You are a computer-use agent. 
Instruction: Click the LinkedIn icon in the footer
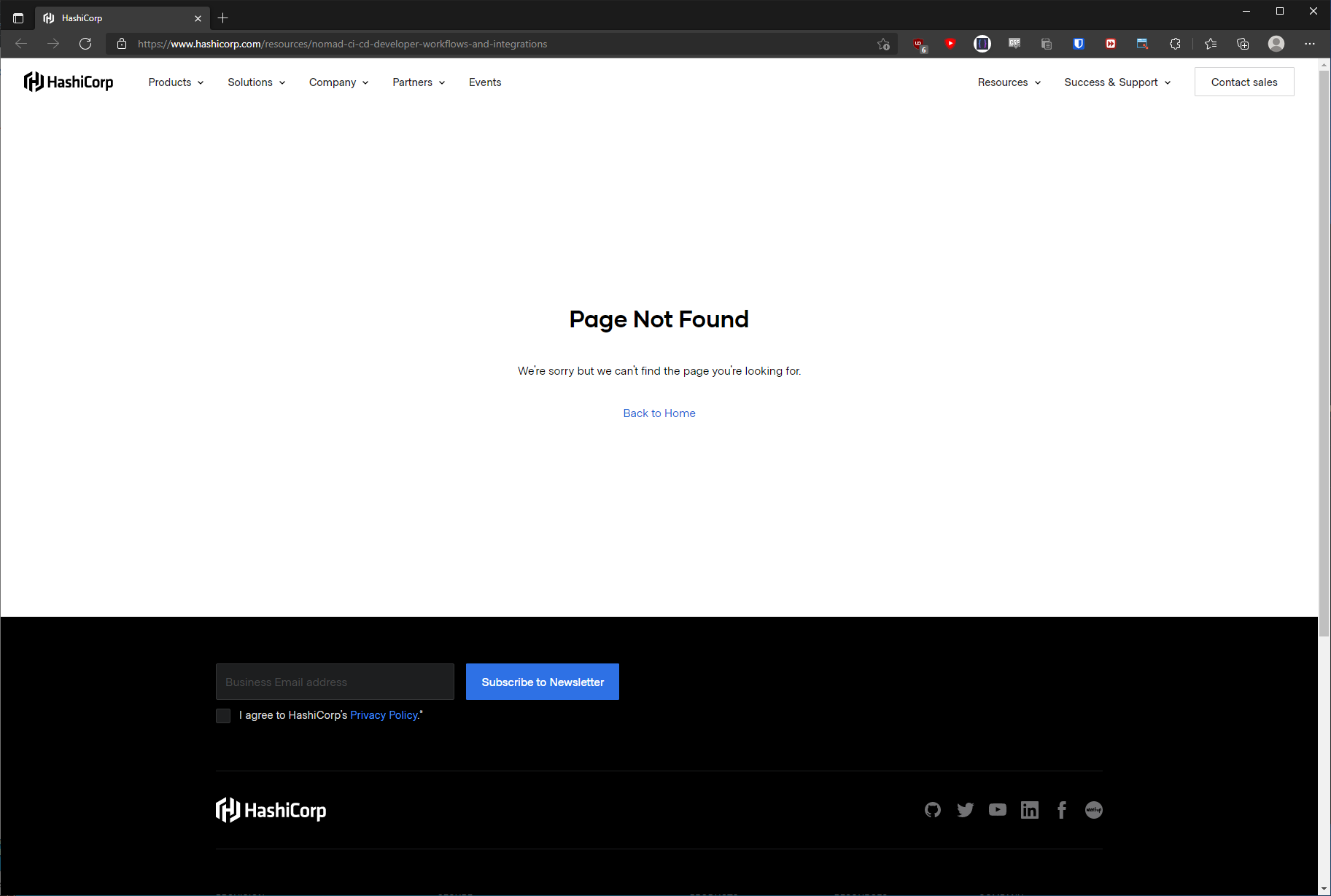1030,810
